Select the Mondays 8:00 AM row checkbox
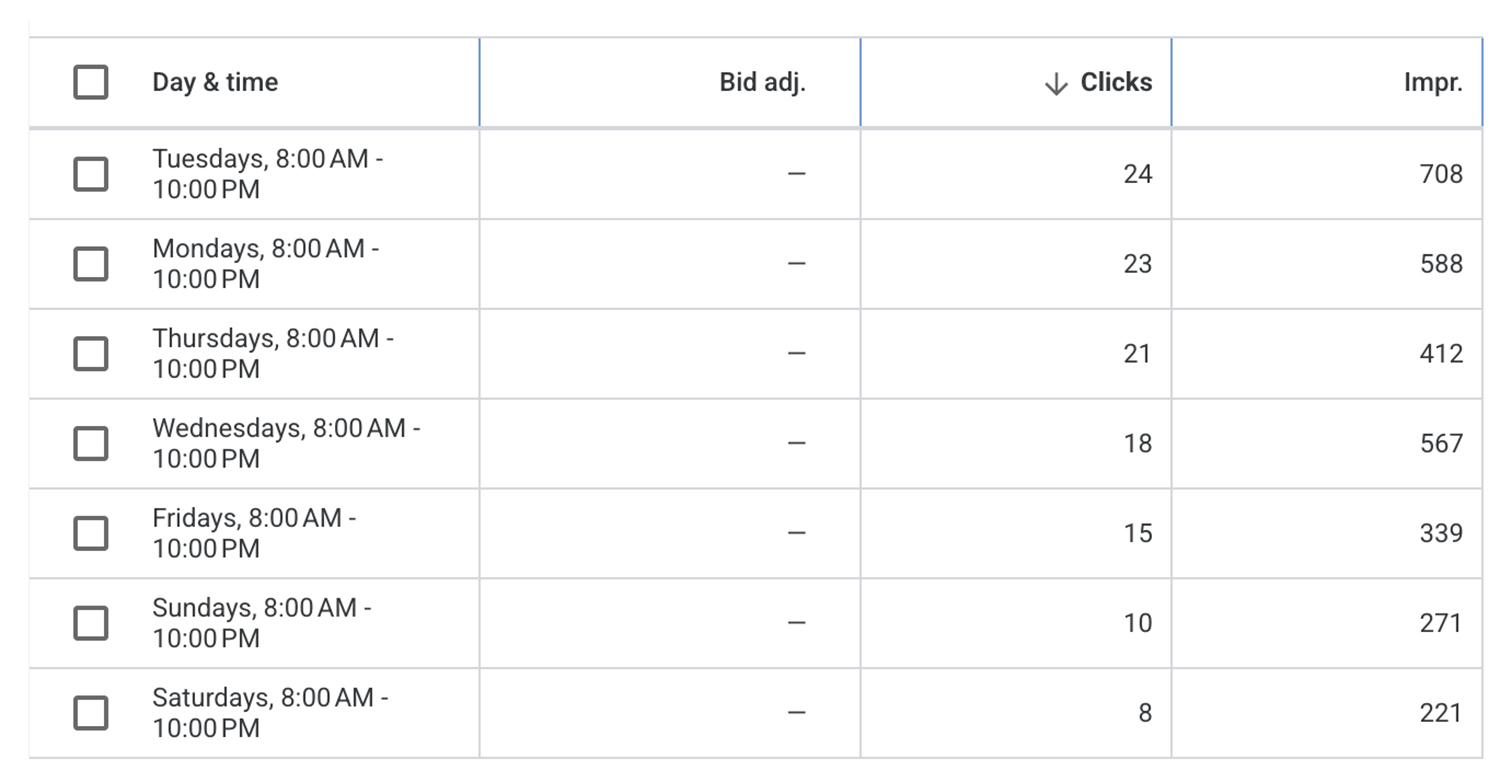 [90, 263]
